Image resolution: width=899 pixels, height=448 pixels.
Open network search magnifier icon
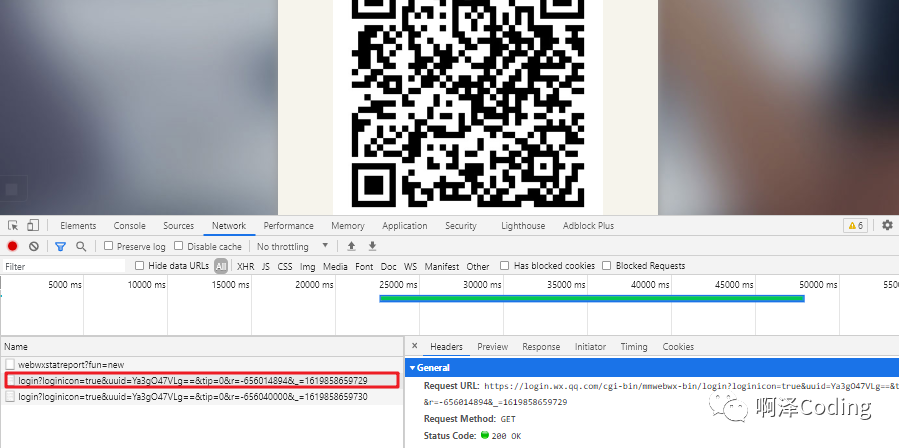[x=81, y=246]
